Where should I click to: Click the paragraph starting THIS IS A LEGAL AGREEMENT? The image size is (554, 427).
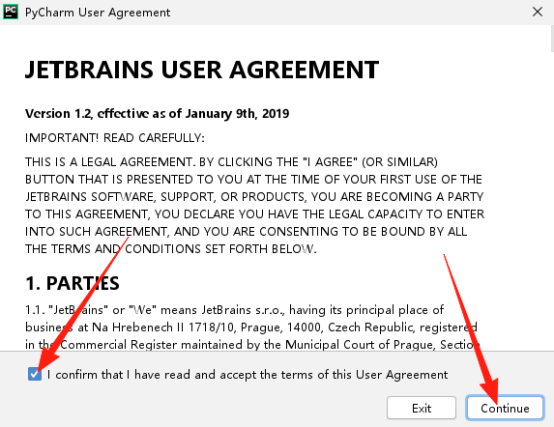(254, 206)
